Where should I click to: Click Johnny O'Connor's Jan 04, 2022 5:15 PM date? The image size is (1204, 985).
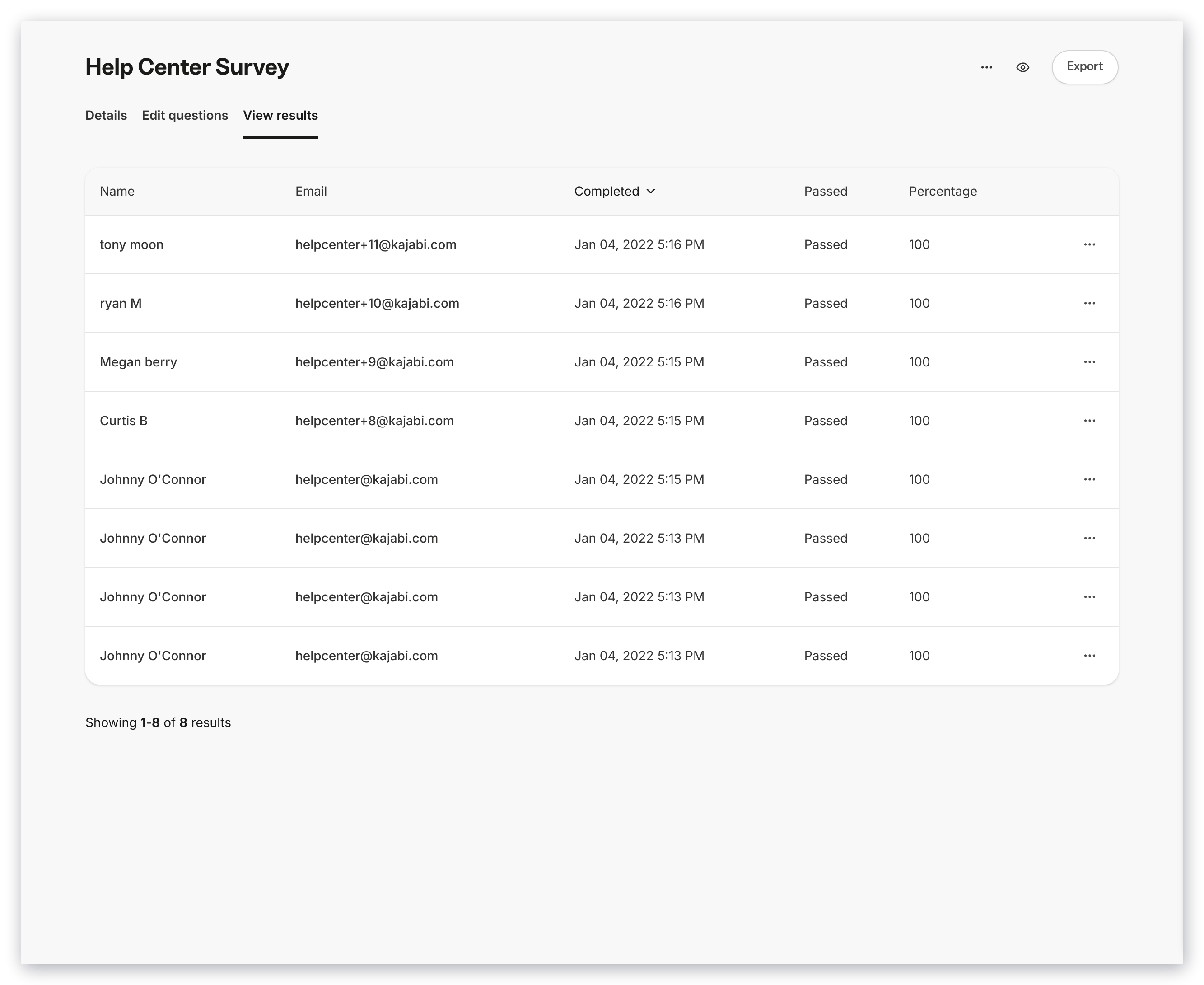pos(639,479)
